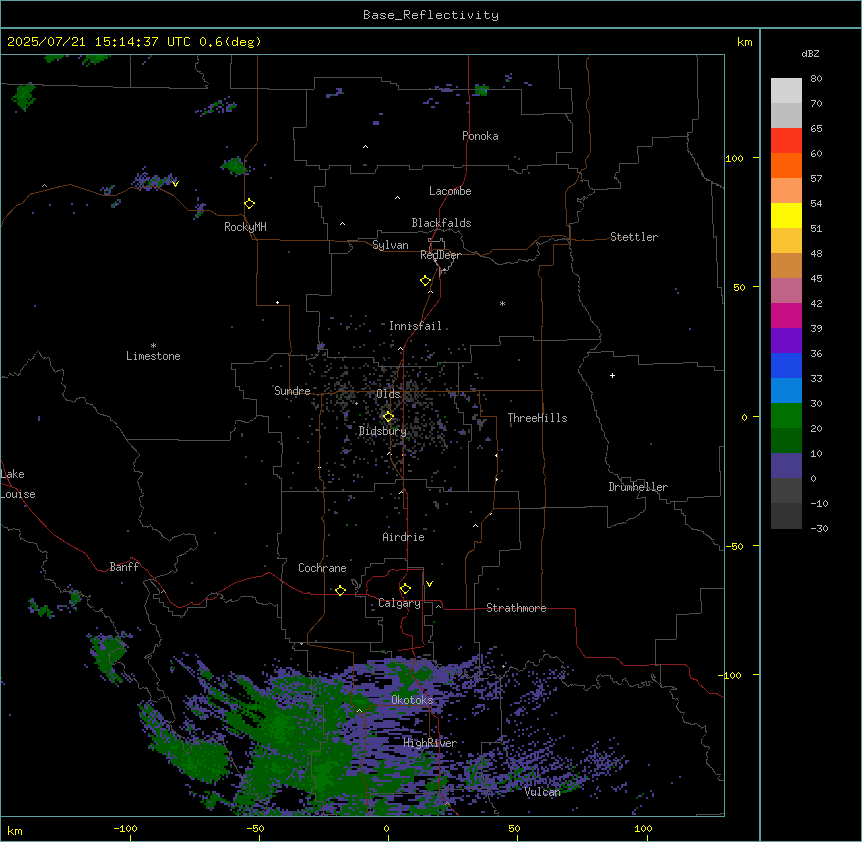This screenshot has width=862, height=842.
Task: Click the Lacombe city label
Action: click(x=450, y=191)
